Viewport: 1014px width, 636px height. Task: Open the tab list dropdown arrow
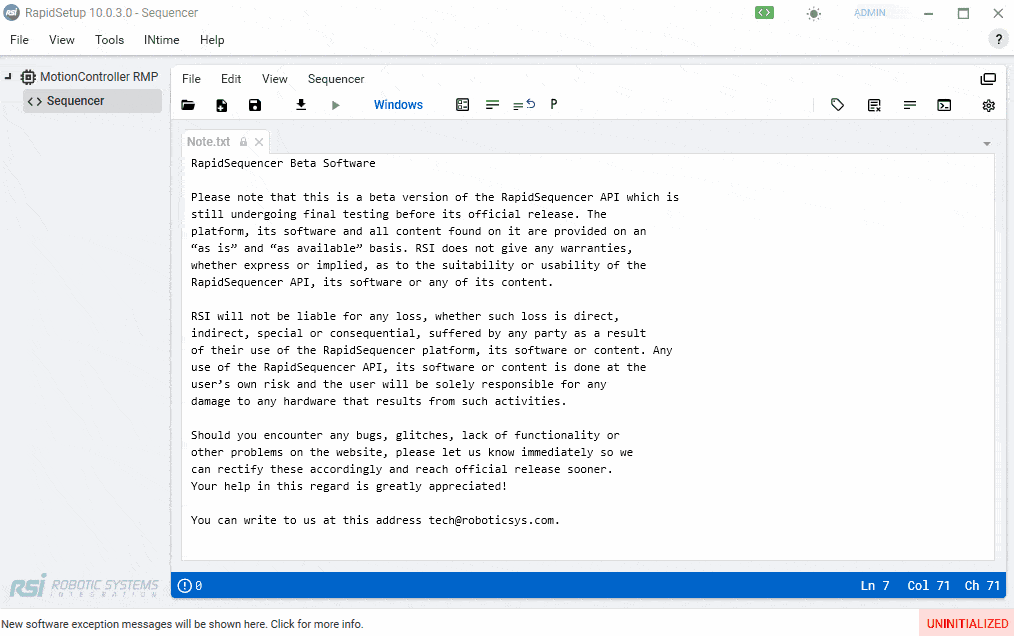point(987,144)
